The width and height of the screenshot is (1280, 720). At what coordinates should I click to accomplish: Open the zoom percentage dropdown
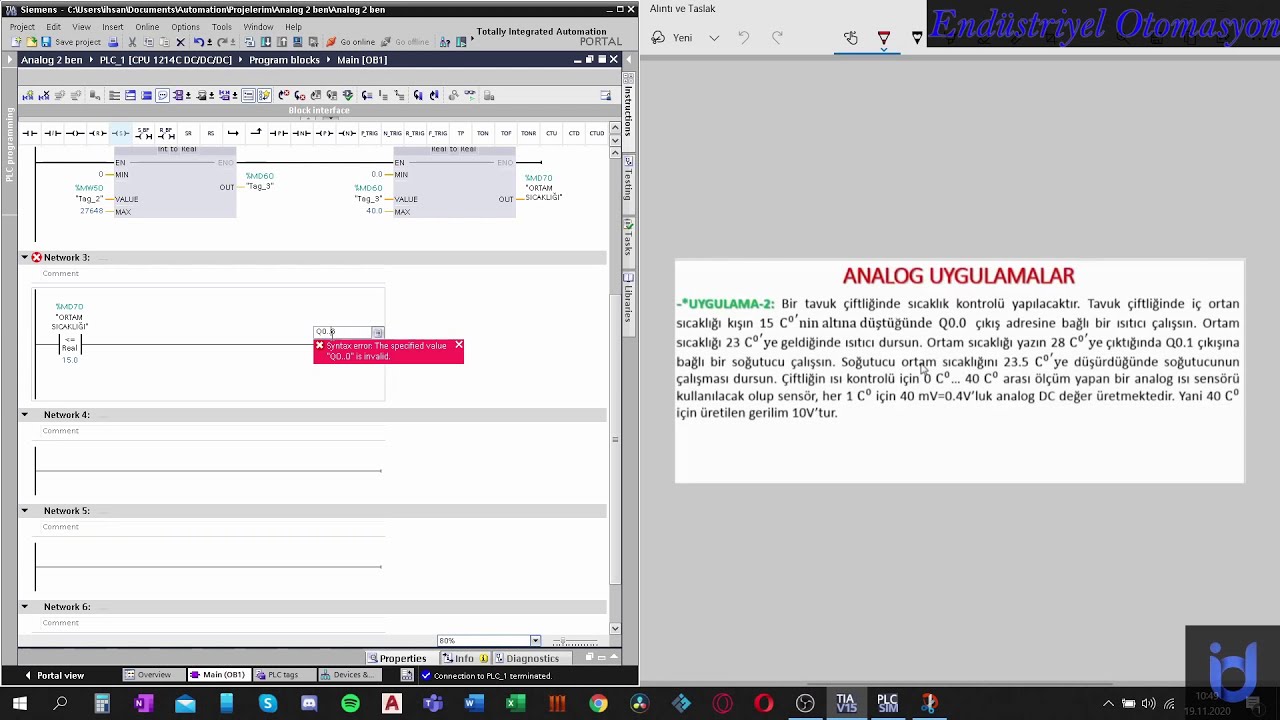pos(535,641)
